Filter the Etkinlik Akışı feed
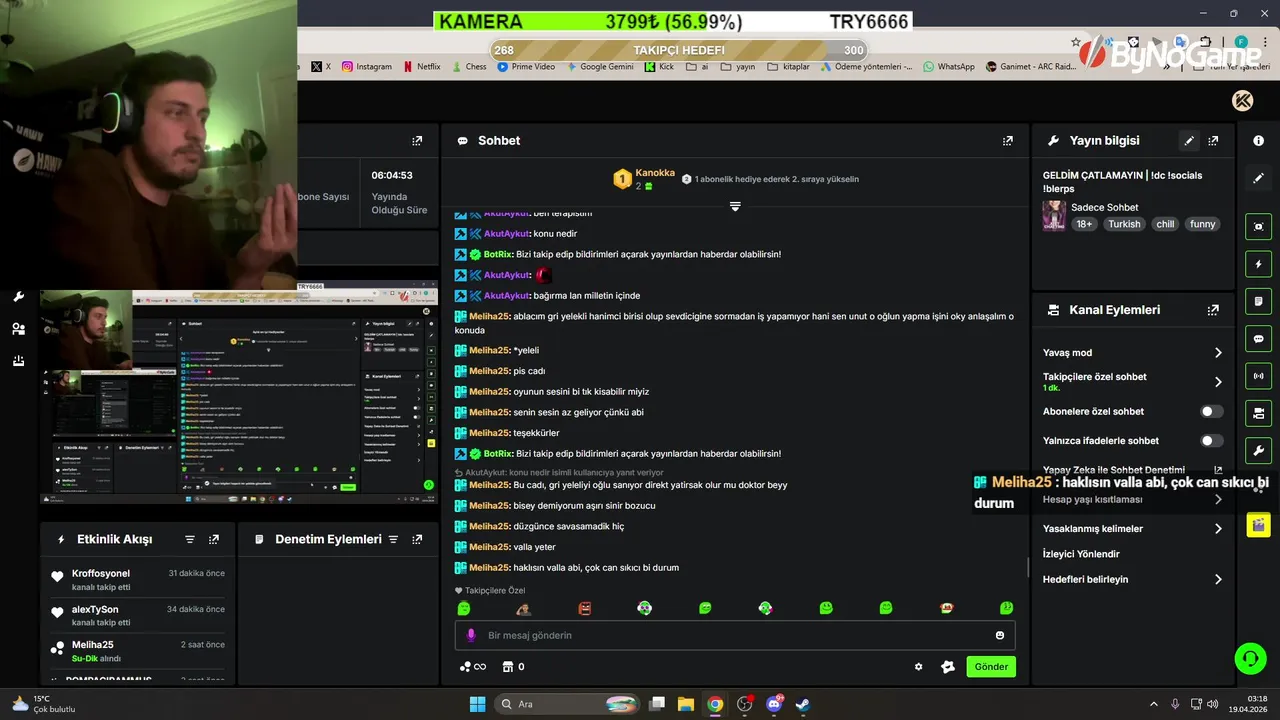This screenshot has width=1280, height=720. pyautogui.click(x=190, y=539)
